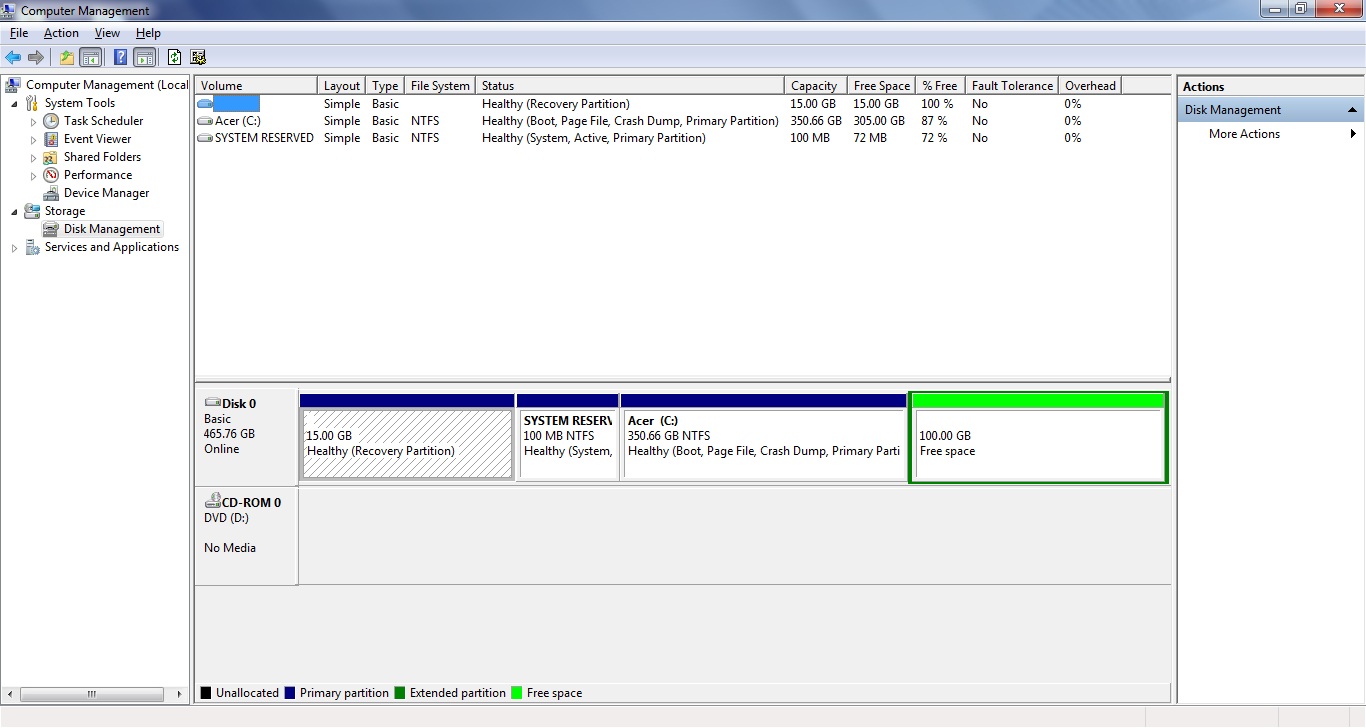Image resolution: width=1366 pixels, height=728 pixels.
Task: Click the Storage node icon
Action: click(32, 211)
